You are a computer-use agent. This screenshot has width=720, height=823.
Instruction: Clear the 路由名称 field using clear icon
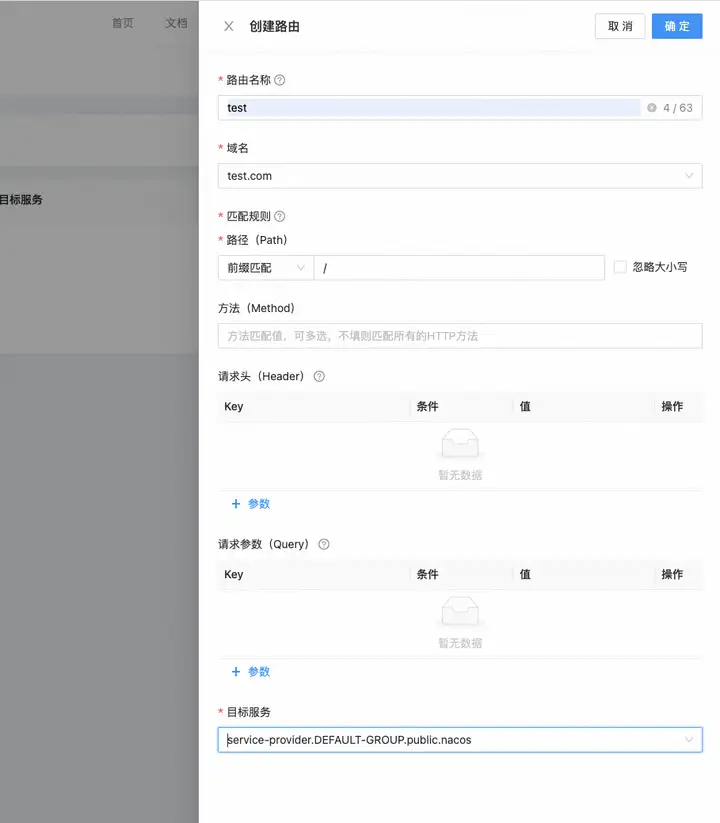pos(652,108)
